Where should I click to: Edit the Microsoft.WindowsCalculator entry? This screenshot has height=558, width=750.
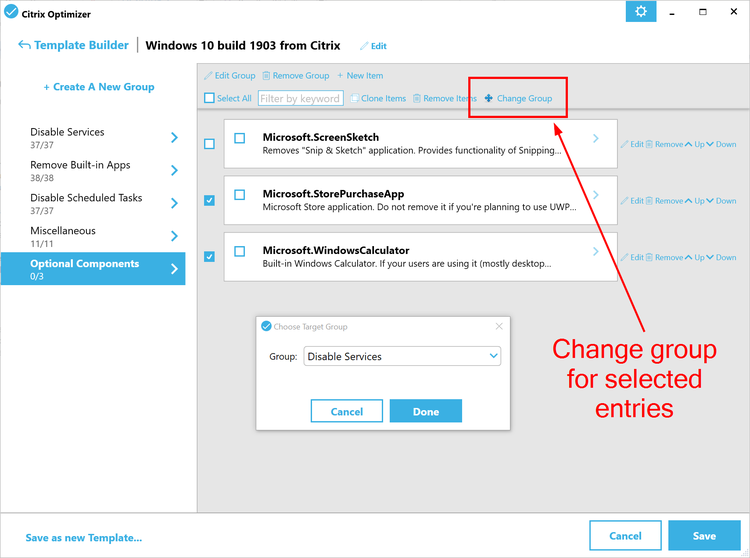[x=632, y=257]
